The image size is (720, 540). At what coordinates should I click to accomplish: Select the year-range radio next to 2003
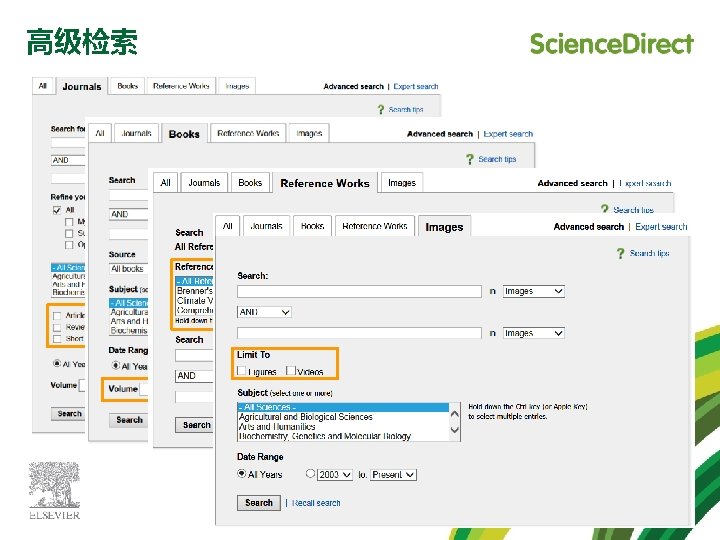310,473
